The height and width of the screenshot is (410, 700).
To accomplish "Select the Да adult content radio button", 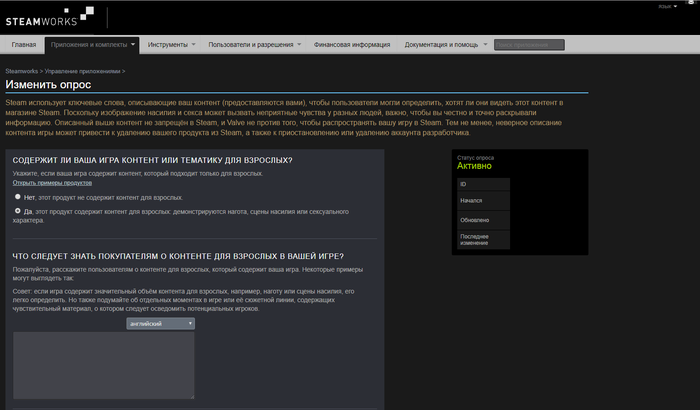I will (x=17, y=211).
